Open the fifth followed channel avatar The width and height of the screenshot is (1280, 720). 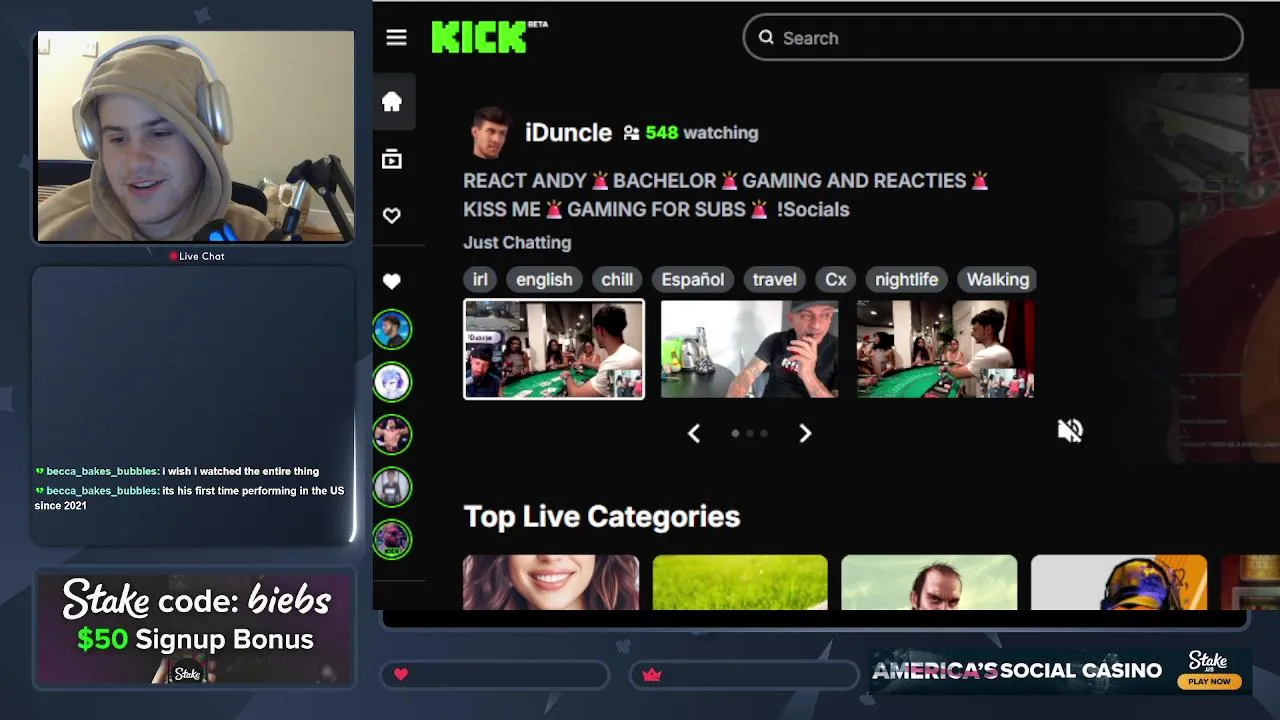[x=392, y=540]
